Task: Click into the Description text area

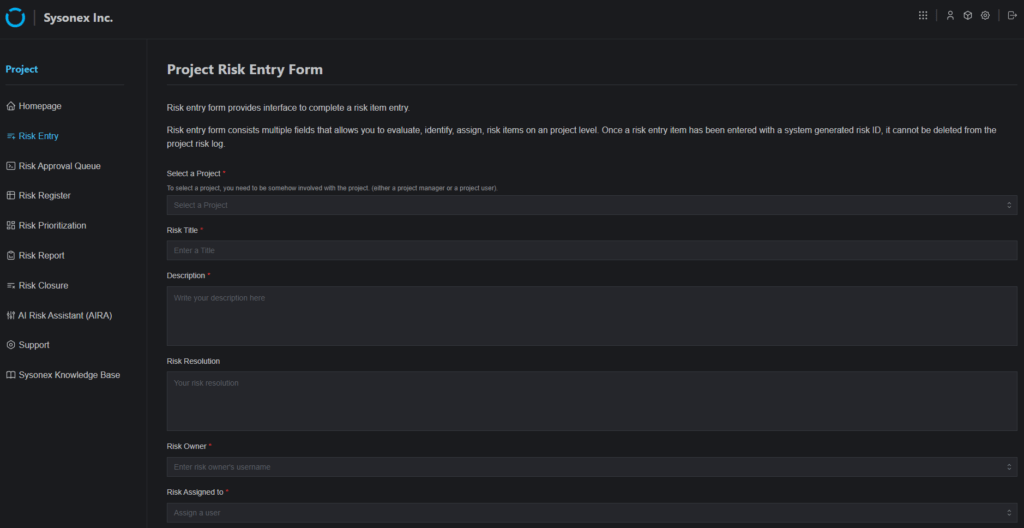Action: click(x=591, y=315)
